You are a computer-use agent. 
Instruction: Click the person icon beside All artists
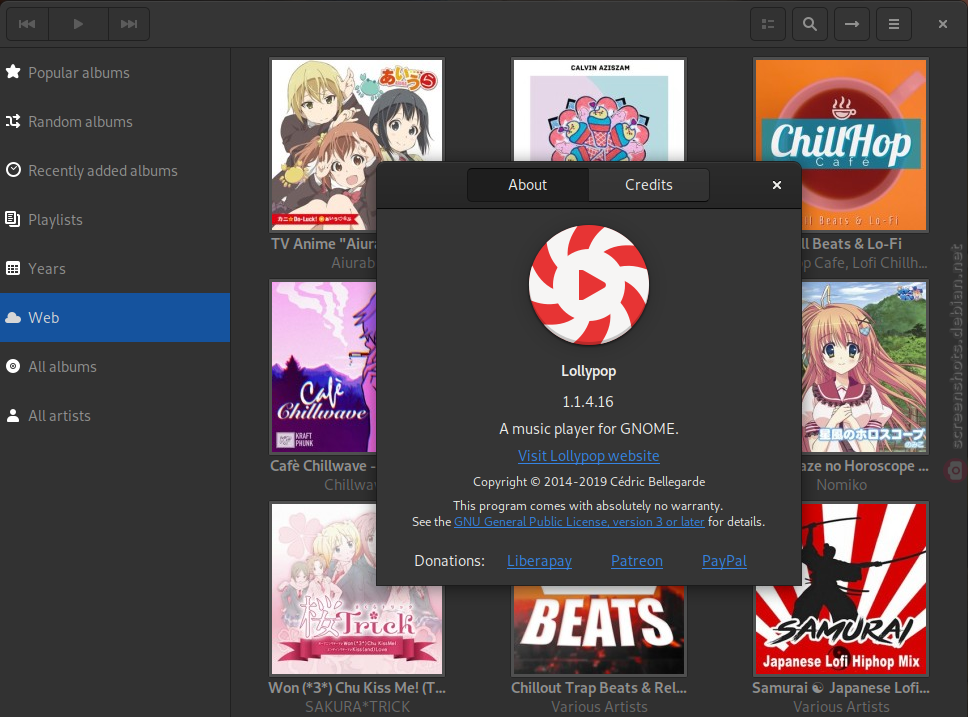(x=13, y=416)
